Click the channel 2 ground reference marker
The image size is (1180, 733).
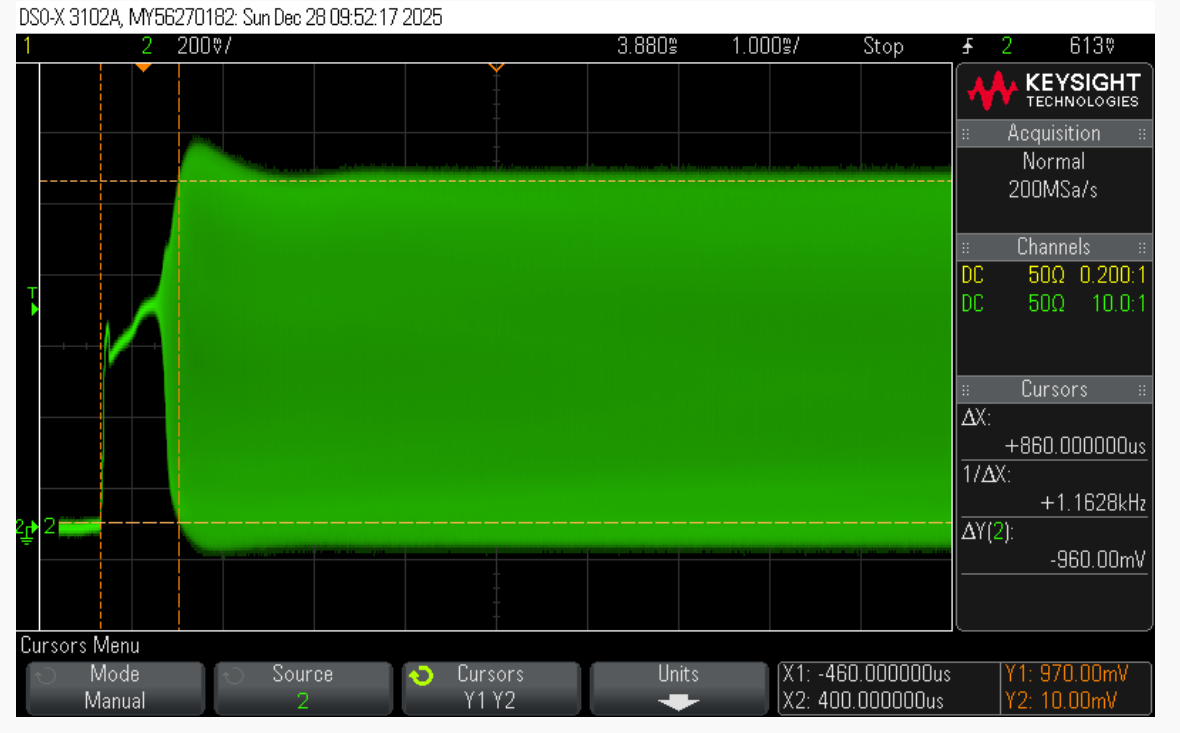(x=27, y=530)
